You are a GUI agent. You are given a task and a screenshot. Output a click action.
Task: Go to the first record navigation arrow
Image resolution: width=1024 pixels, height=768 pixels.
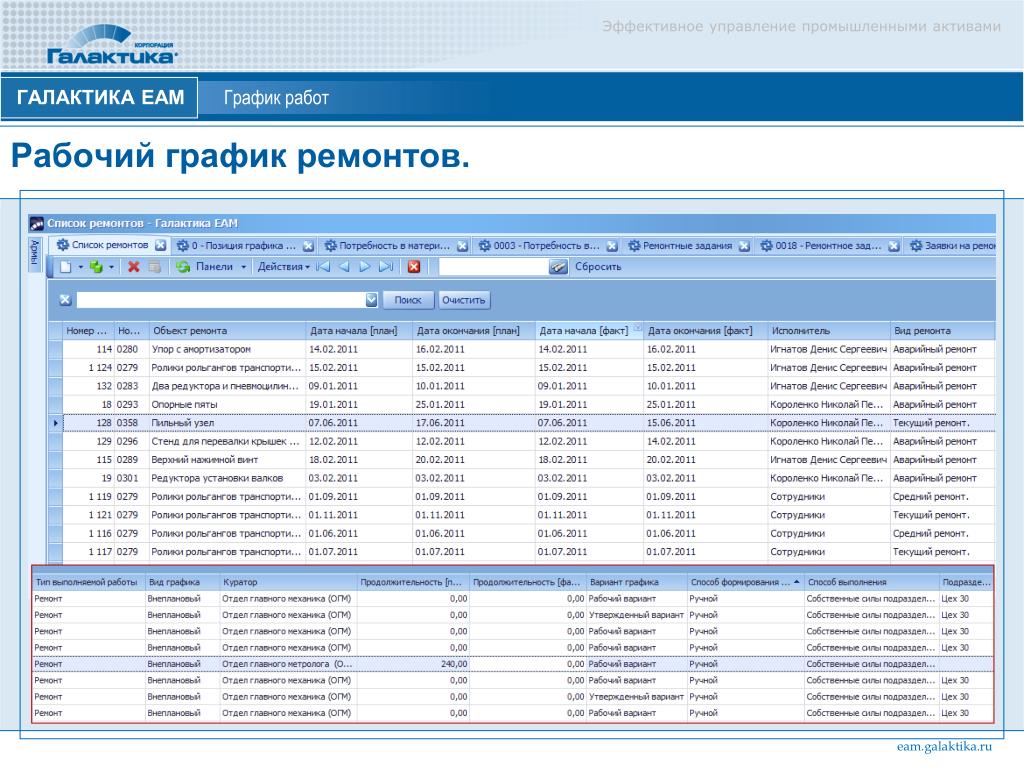pos(323,266)
